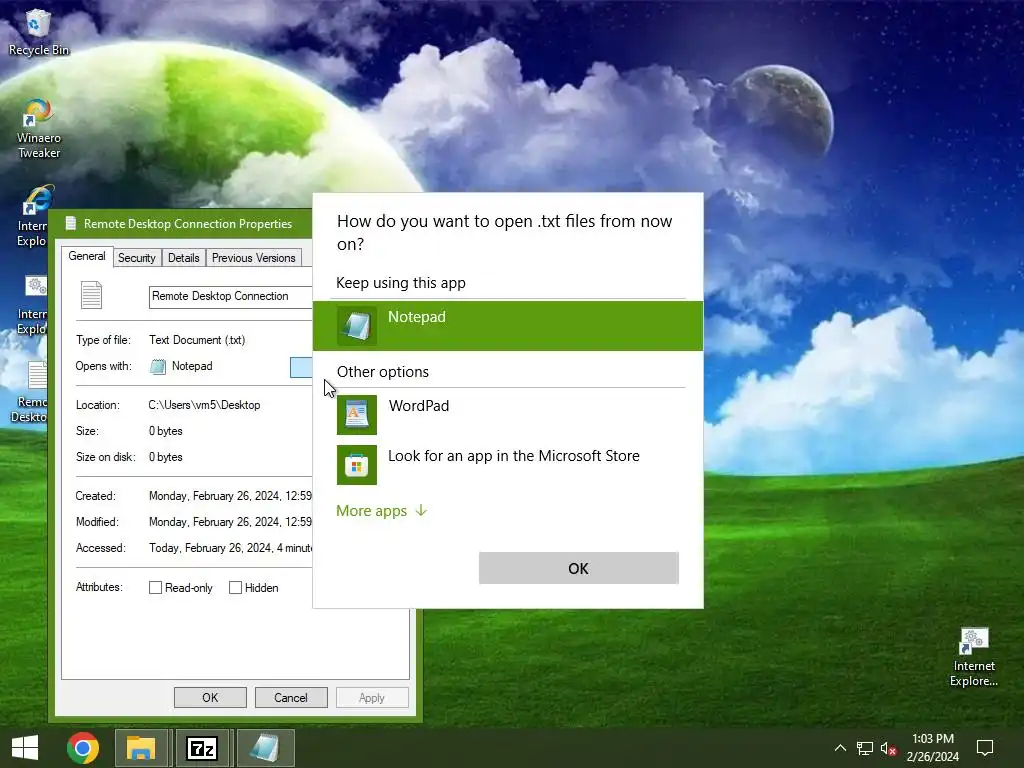Click the How do you want to open heading
The height and width of the screenshot is (768, 1024).
(504, 232)
